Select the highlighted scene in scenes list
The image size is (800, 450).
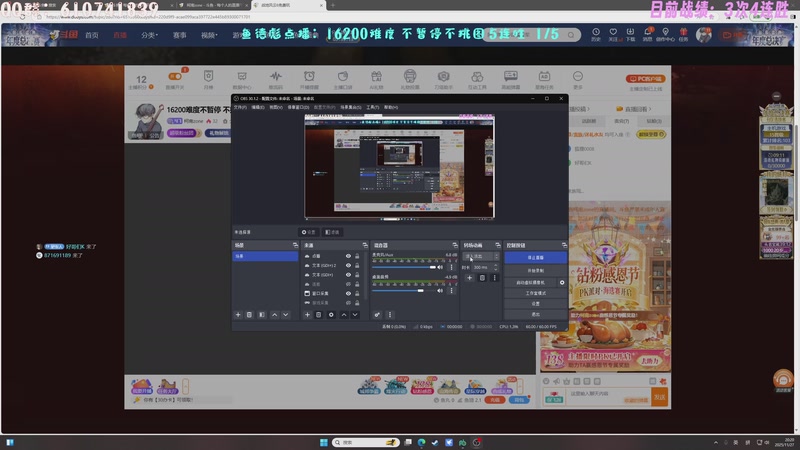pos(265,256)
